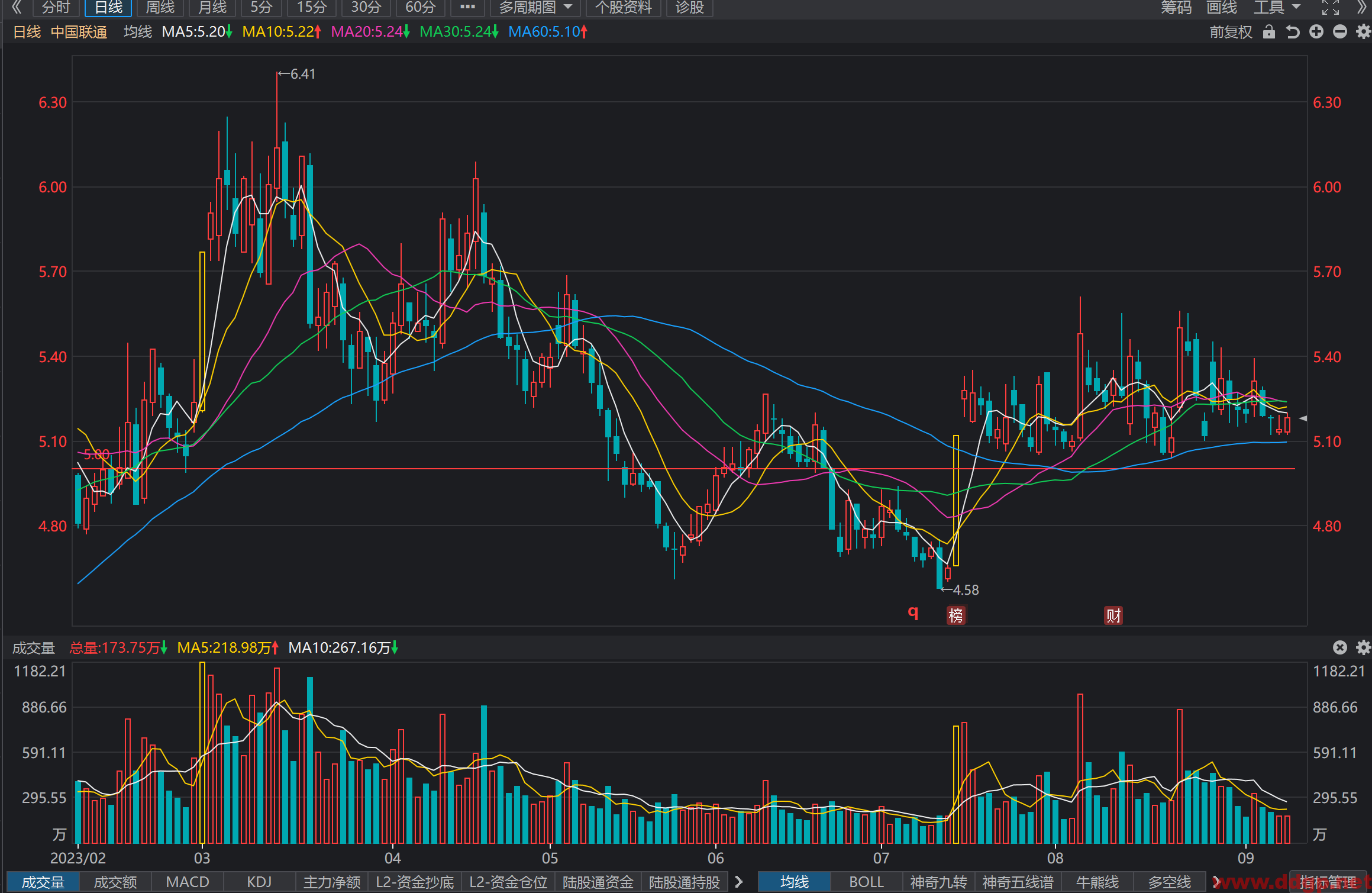Click the 画线 drawing tool button

pos(1222,7)
